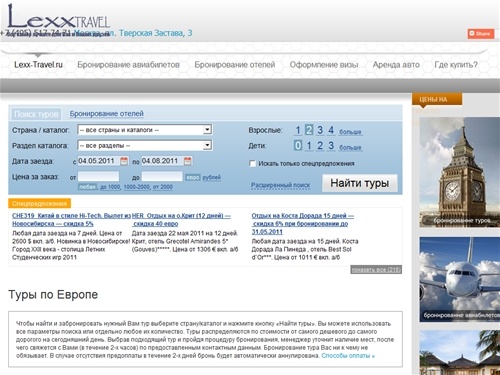Select price range до 1000
This screenshot has height=375, width=500.
tap(110, 187)
